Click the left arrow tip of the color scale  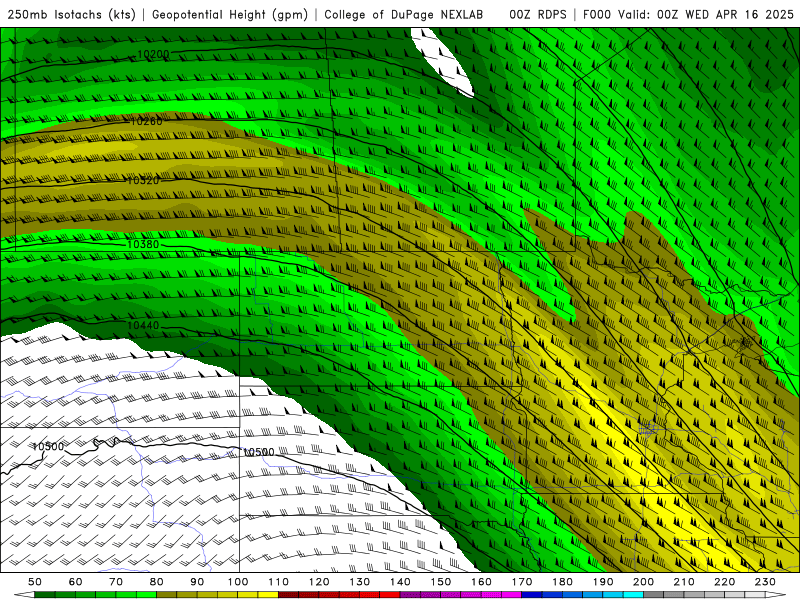tap(23, 595)
